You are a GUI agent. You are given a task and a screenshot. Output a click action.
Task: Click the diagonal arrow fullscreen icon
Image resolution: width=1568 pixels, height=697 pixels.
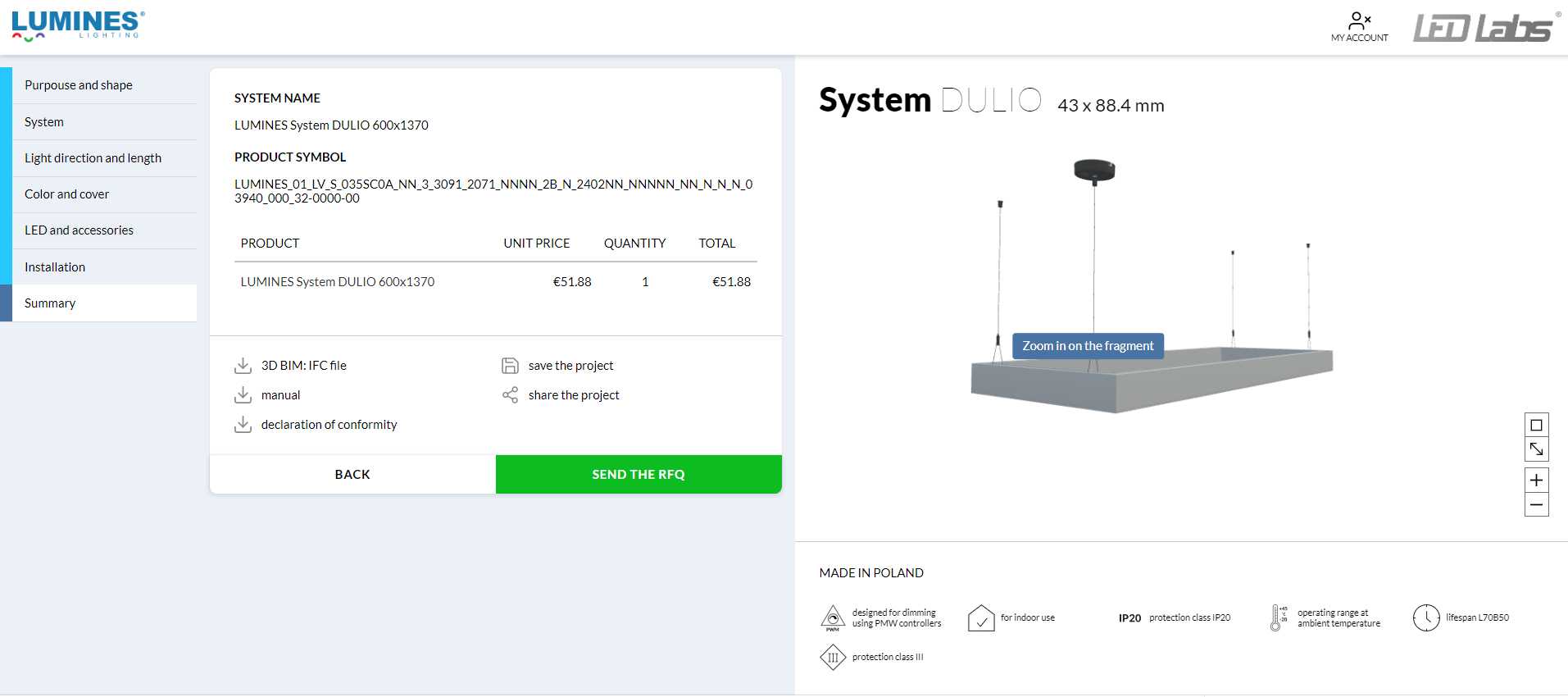[x=1536, y=449]
